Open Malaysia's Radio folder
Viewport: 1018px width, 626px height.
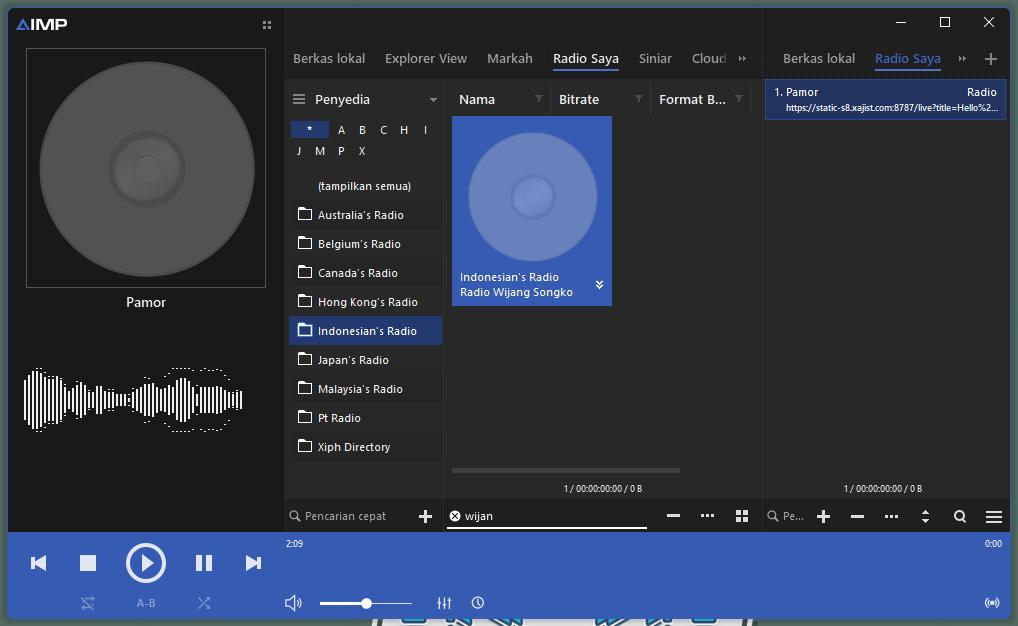click(366, 389)
